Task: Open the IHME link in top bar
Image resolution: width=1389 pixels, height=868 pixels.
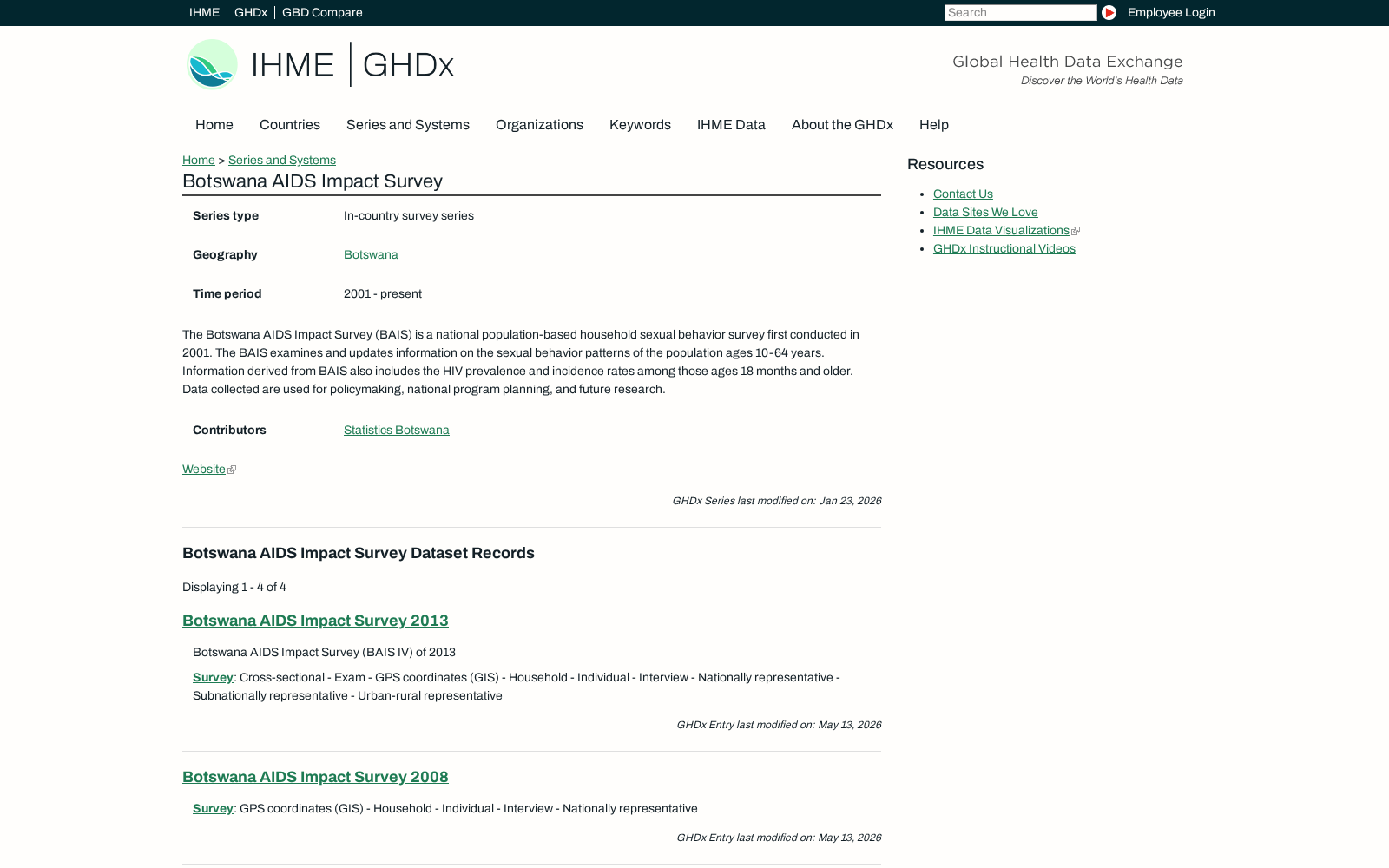Action: [204, 12]
